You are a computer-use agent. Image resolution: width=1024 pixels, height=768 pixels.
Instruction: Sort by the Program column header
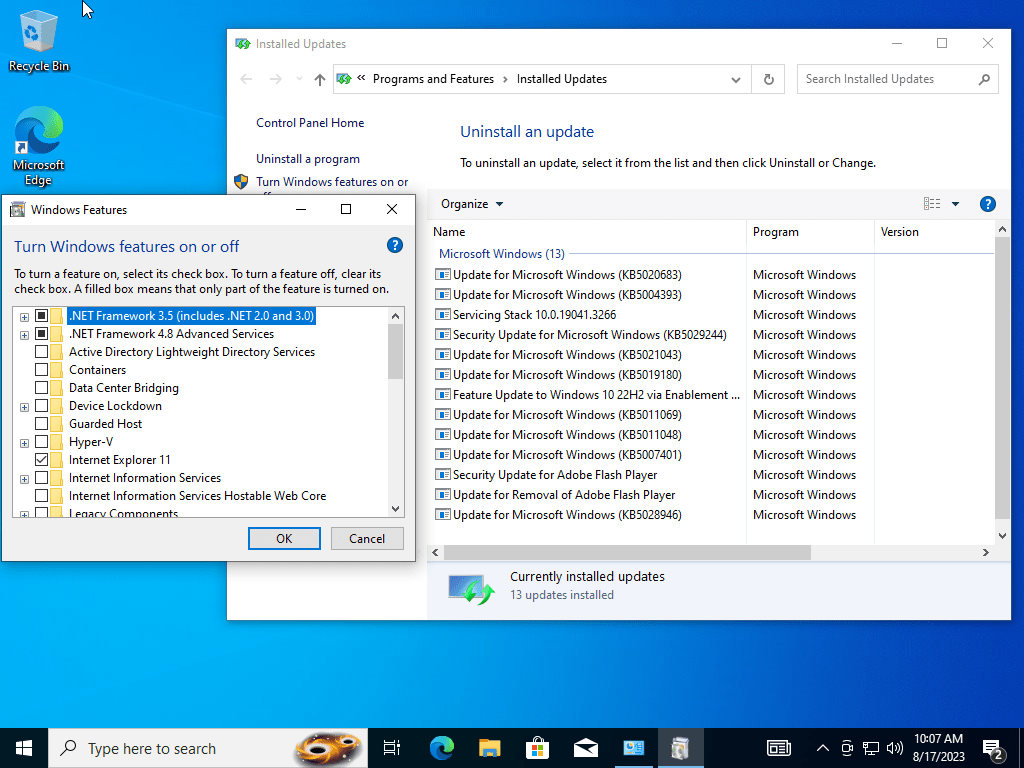[x=810, y=232]
